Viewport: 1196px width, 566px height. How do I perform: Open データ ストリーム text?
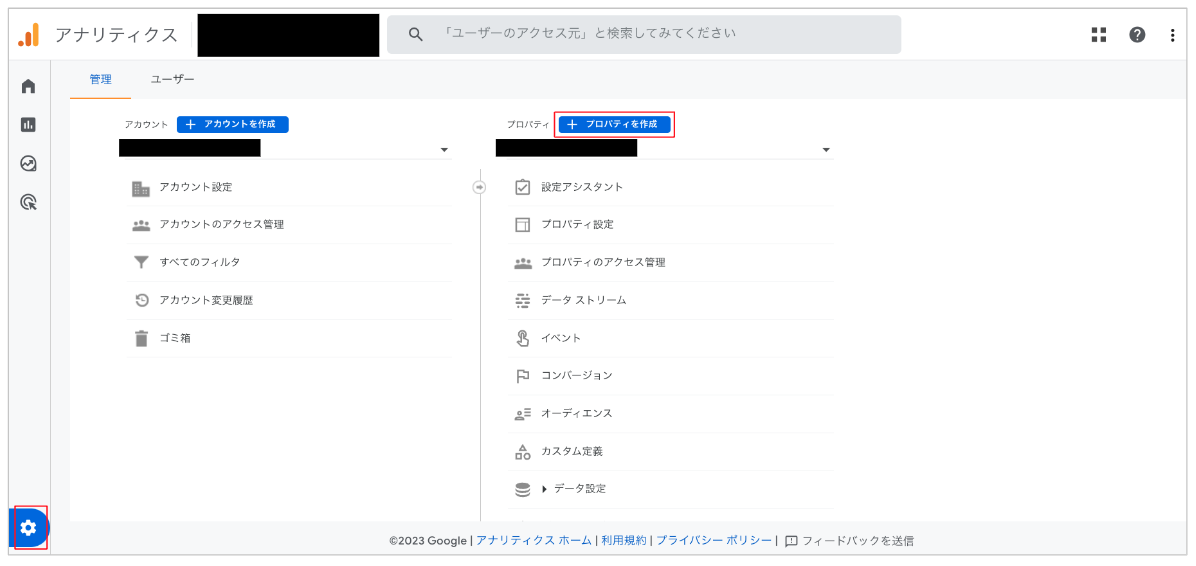[x=584, y=301]
